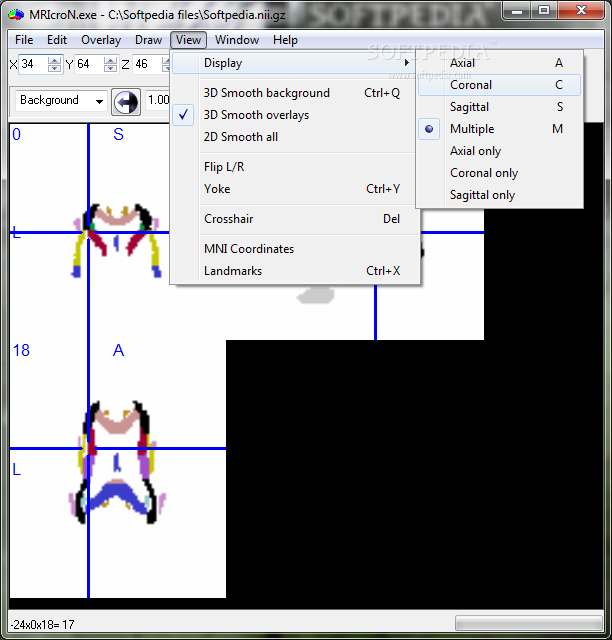The image size is (612, 640).
Task: Open the Window menu
Action: [x=237, y=40]
